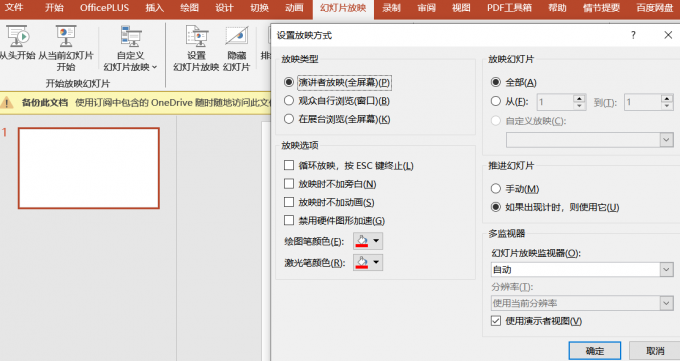
Task: Click the 备份此文档 notification text
Action: pos(45,103)
